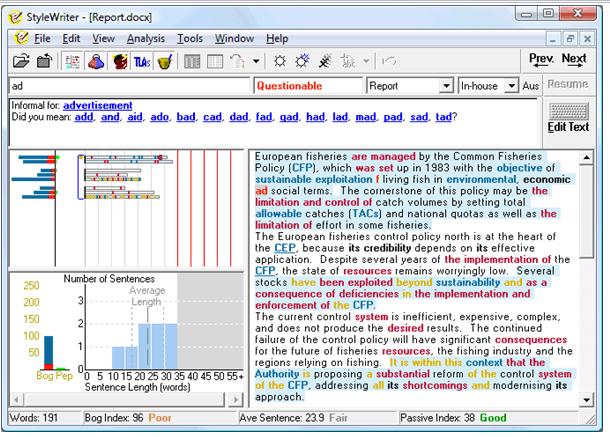Choose the 'bad' suggestion link
The image size is (610, 437).
[186, 117]
